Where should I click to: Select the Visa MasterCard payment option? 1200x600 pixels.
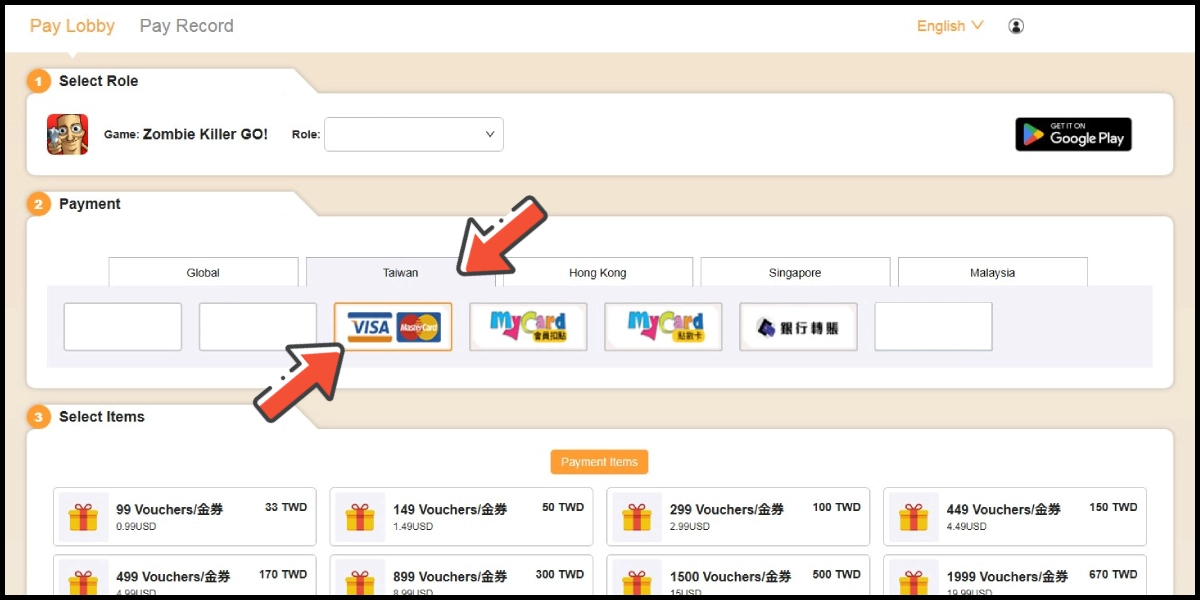393,327
